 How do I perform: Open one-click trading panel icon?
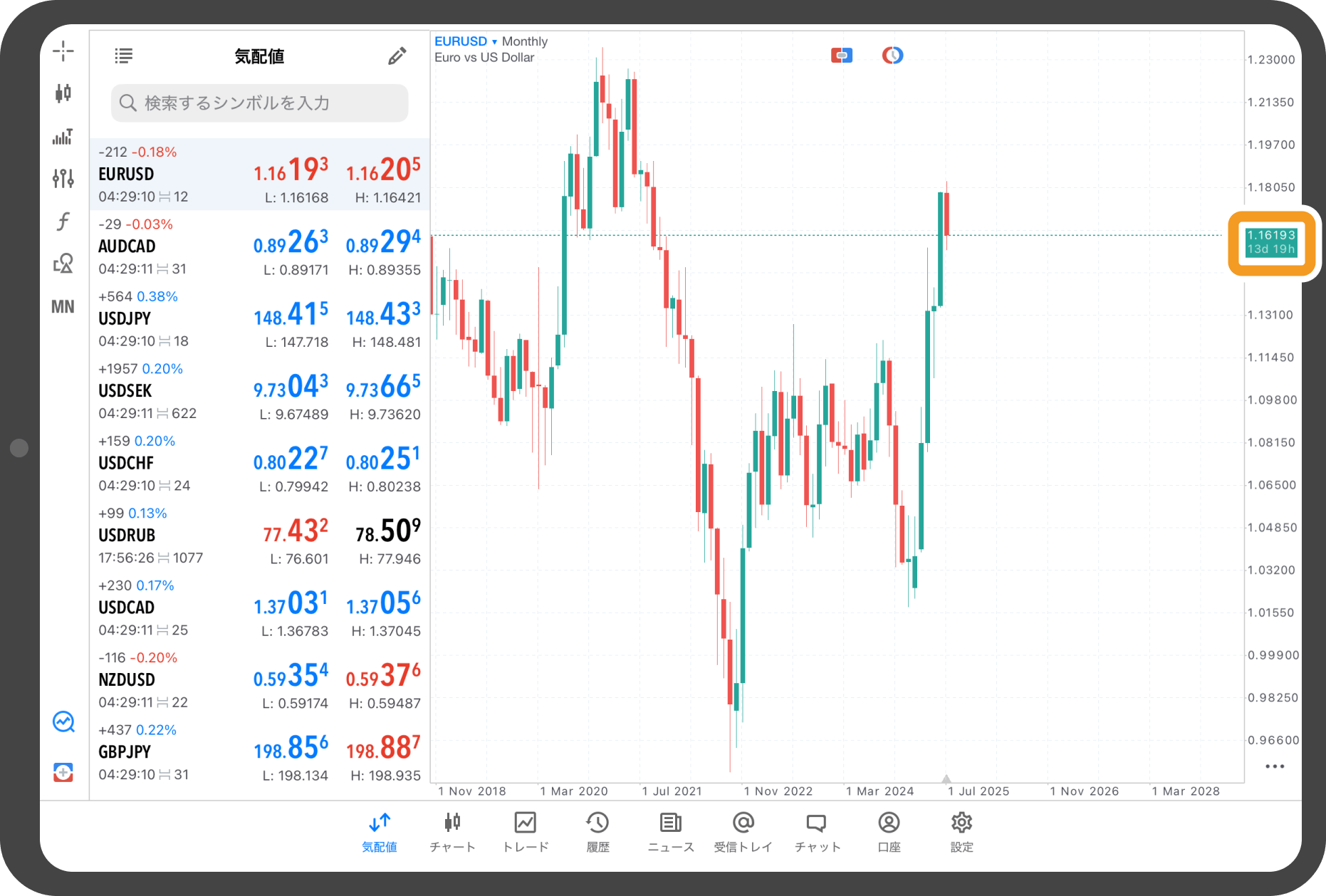click(x=841, y=55)
